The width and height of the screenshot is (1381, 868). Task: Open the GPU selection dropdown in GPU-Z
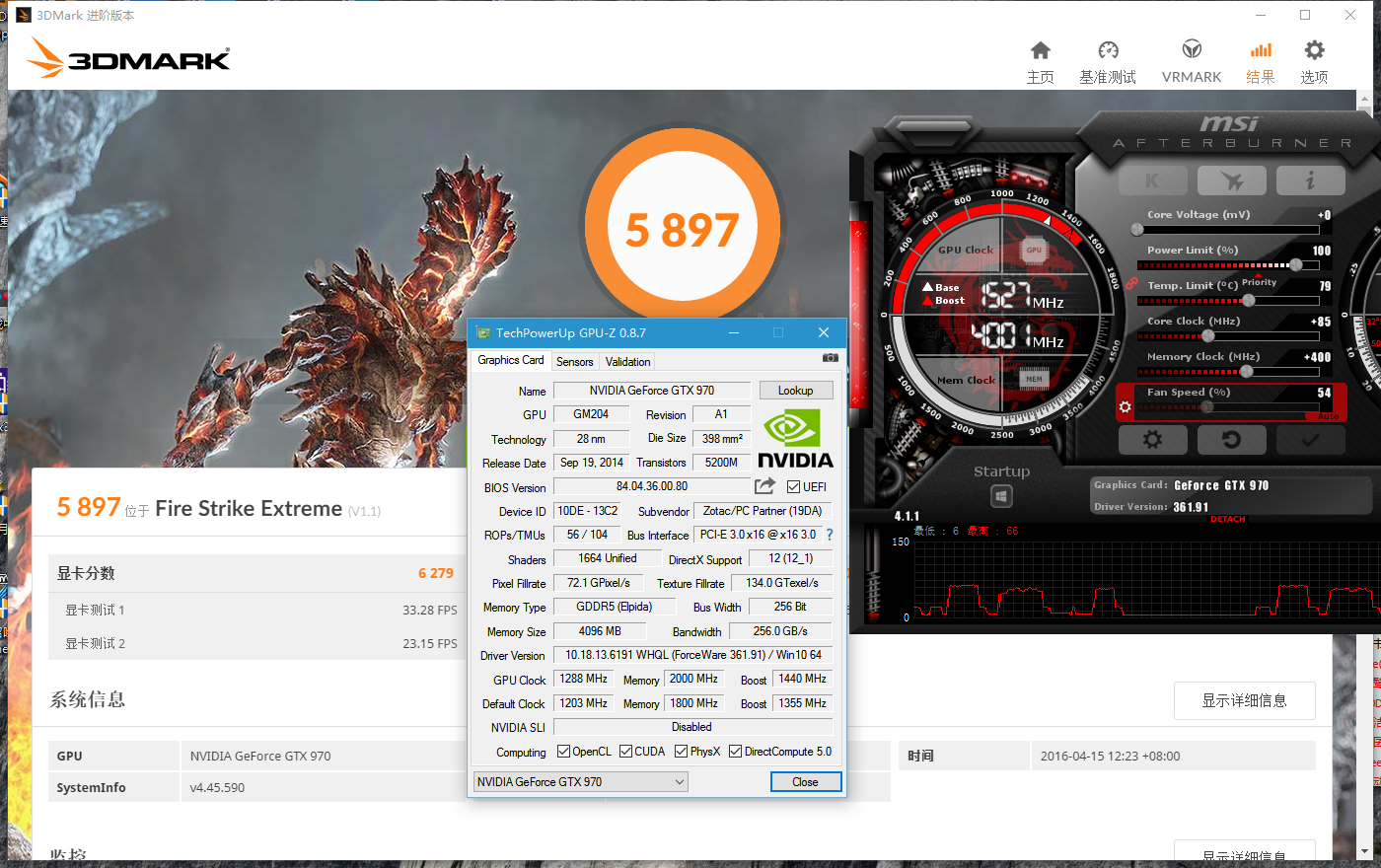(581, 782)
